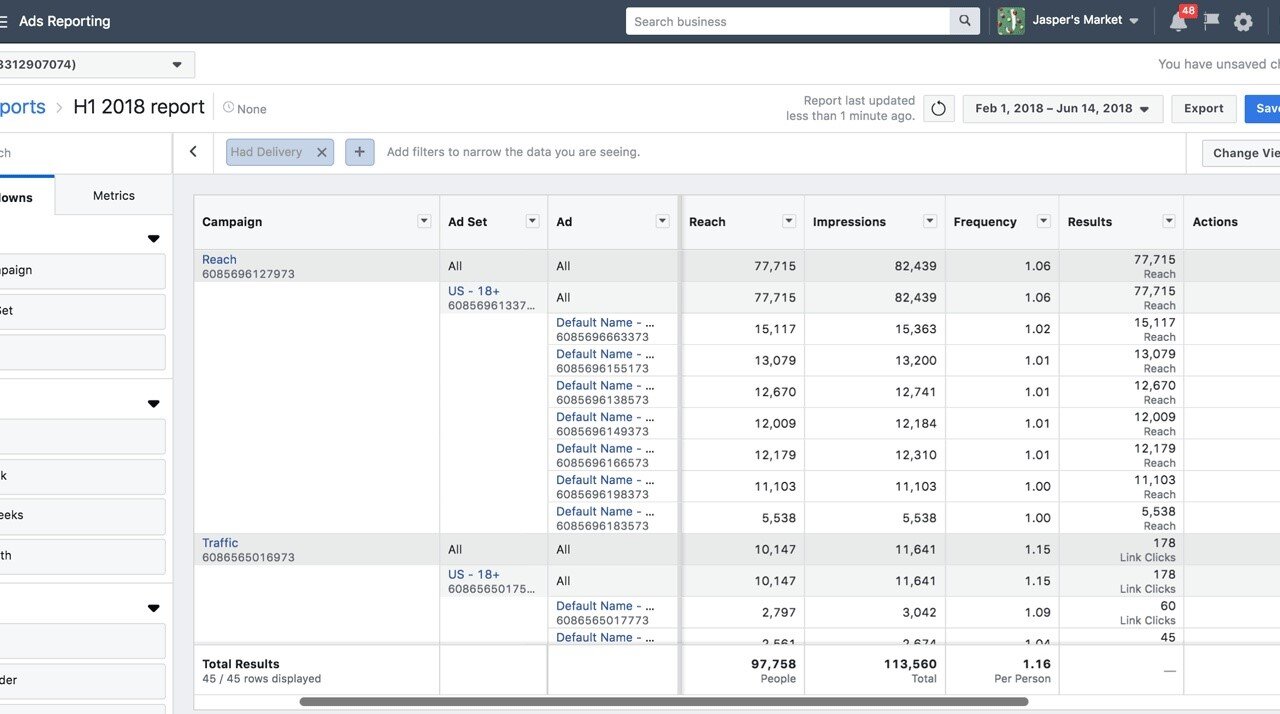Click the Search business input field

point(788,21)
